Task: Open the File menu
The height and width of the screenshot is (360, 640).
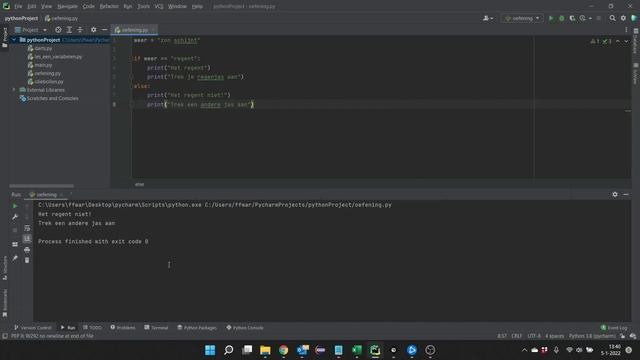Action: tap(18, 7)
